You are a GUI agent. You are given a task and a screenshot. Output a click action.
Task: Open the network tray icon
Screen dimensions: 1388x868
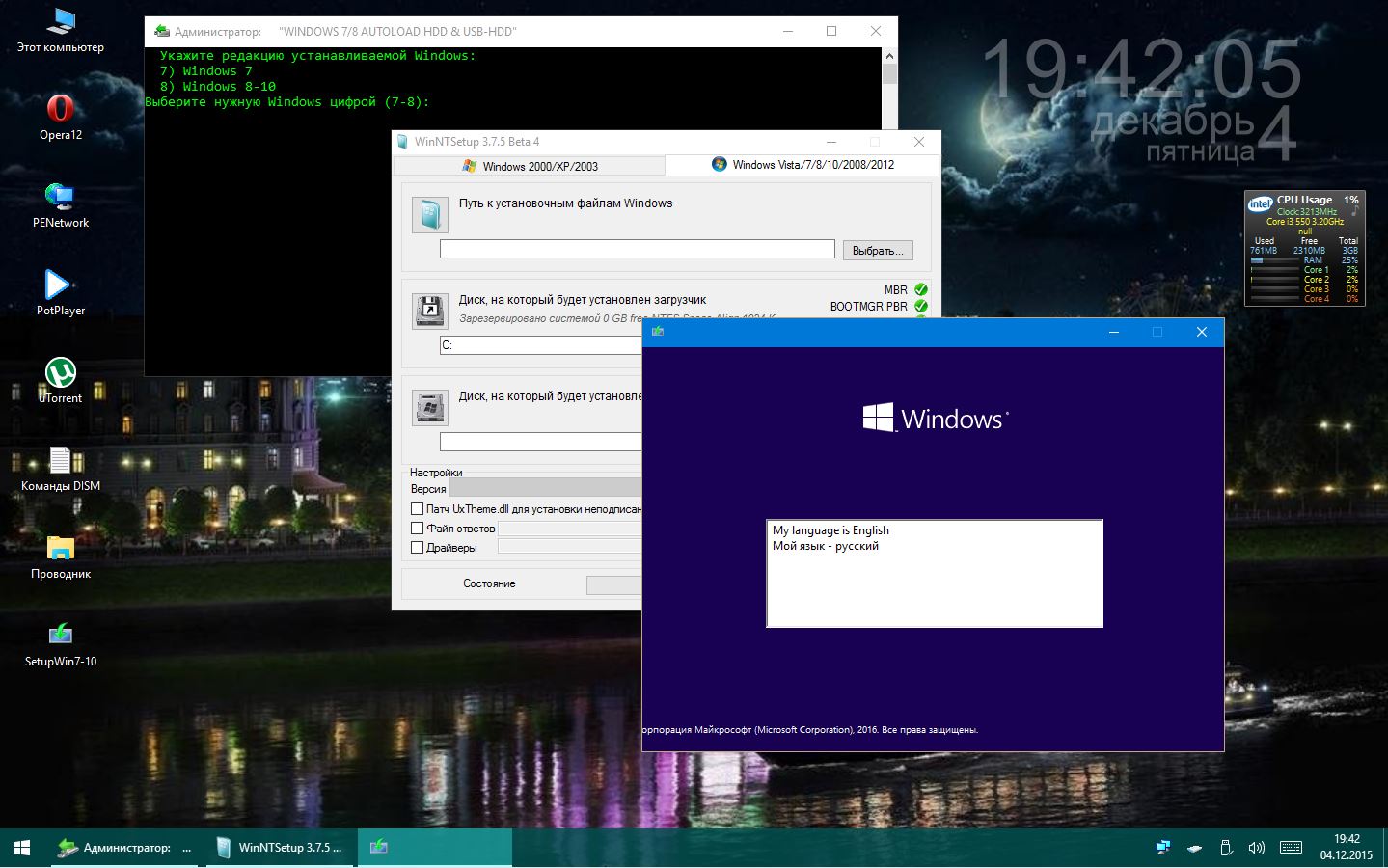click(x=1163, y=848)
